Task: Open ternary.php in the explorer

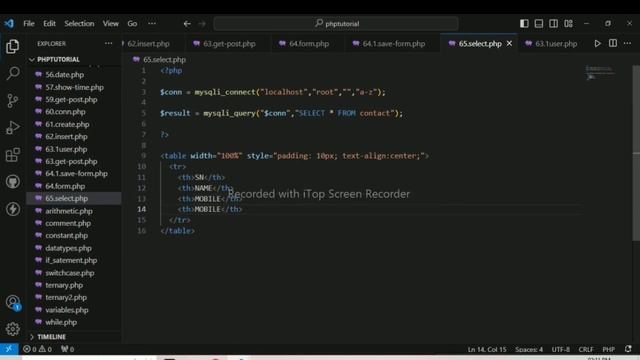Action: (64, 285)
